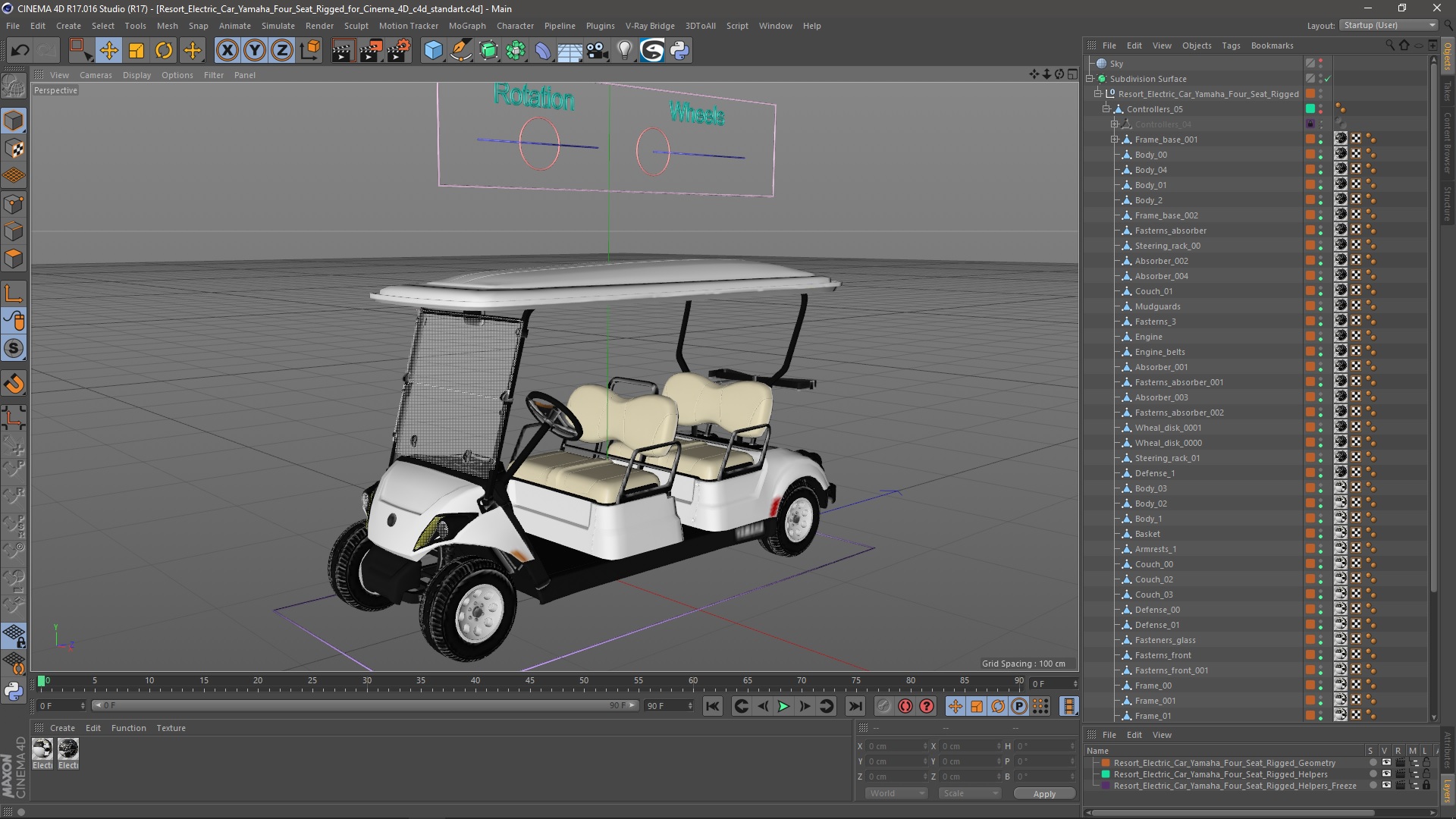Click Make Editable in left sidebar
1456x819 pixels.
pyautogui.click(x=14, y=86)
